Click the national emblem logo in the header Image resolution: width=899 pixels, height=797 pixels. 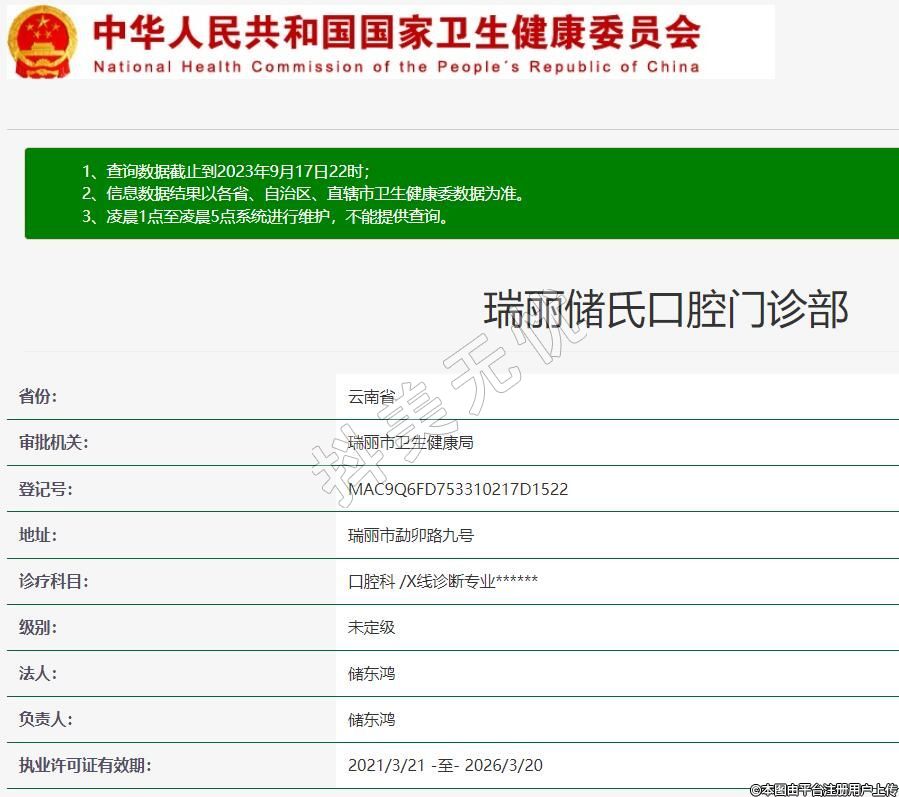pyautogui.click(x=42, y=40)
